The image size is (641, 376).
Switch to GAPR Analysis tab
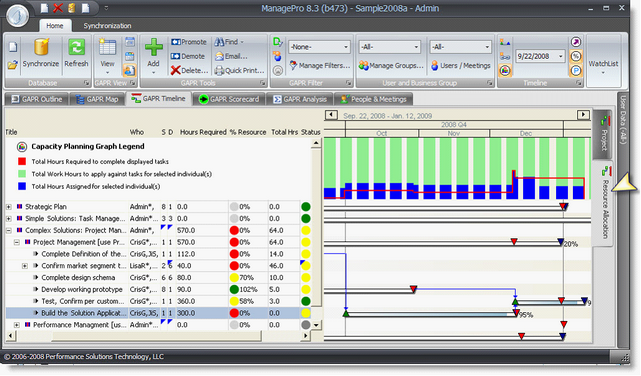300,99
